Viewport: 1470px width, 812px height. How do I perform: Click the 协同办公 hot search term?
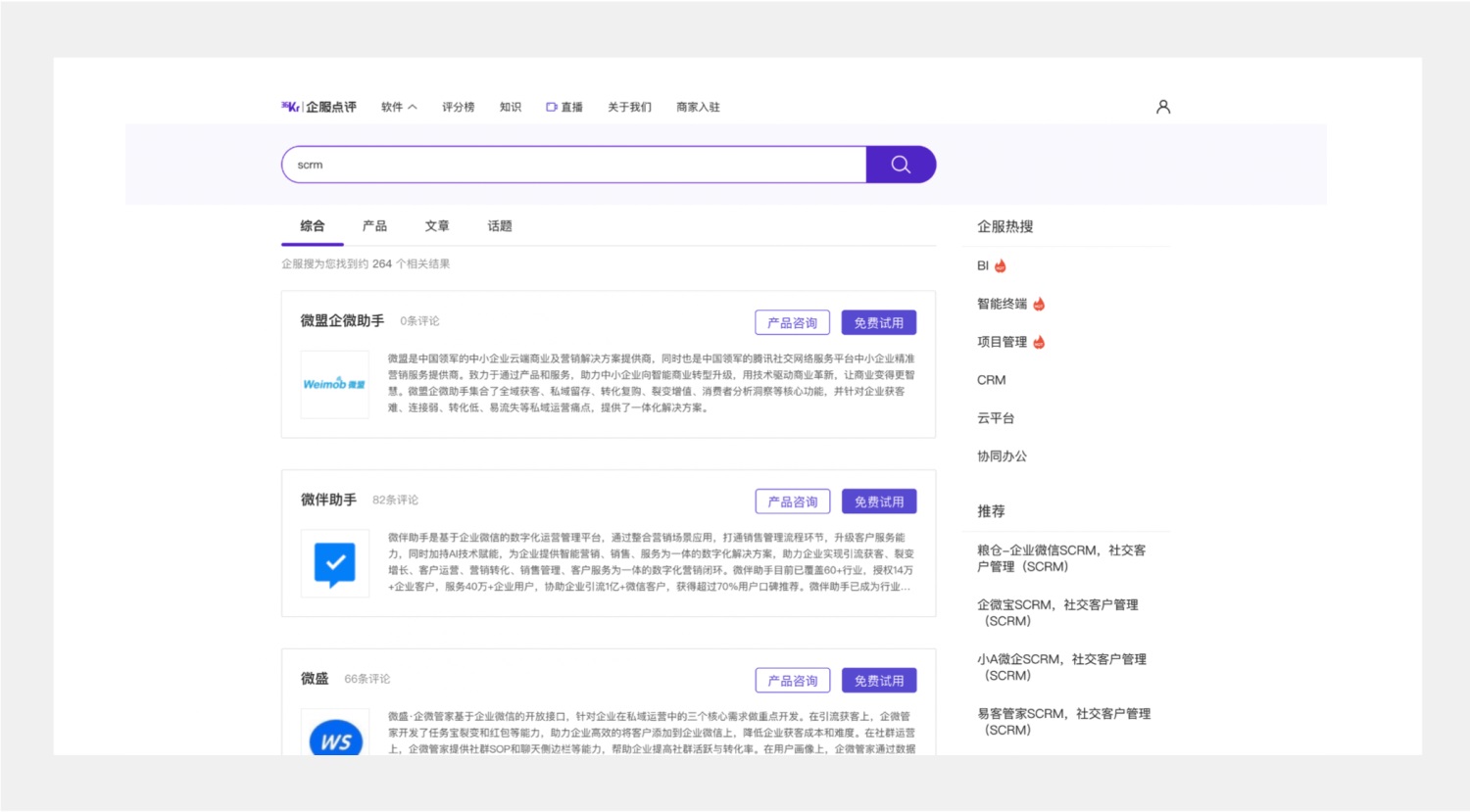[x=1002, y=456]
